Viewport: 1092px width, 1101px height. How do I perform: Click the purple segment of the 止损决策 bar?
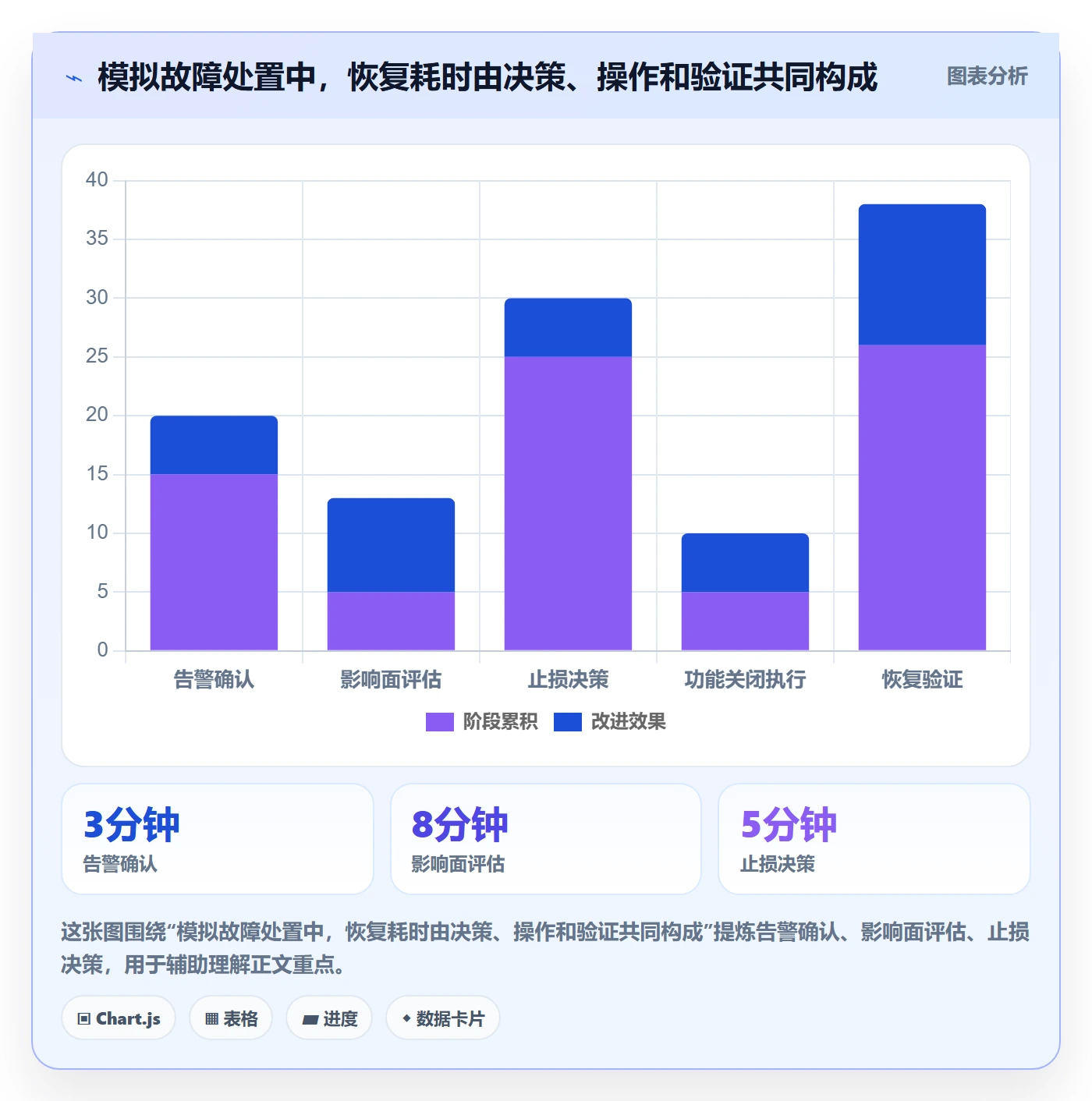pos(568,504)
